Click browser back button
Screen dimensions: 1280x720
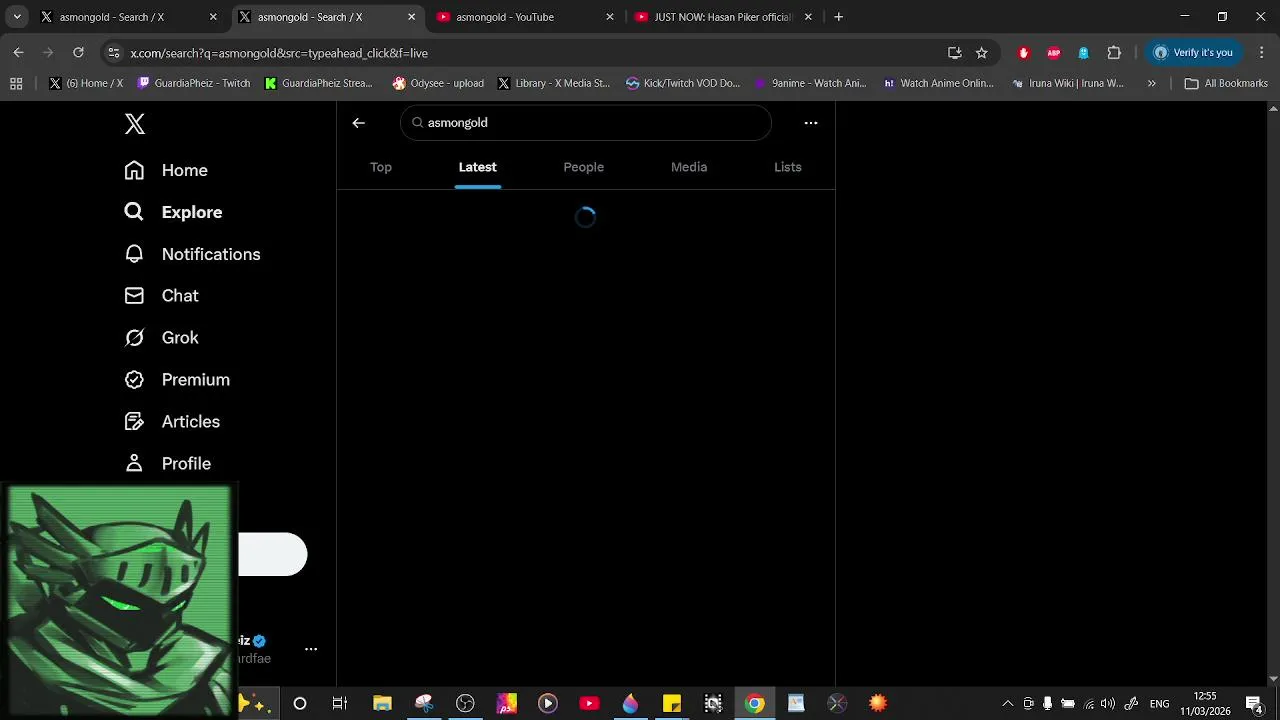tap(19, 53)
